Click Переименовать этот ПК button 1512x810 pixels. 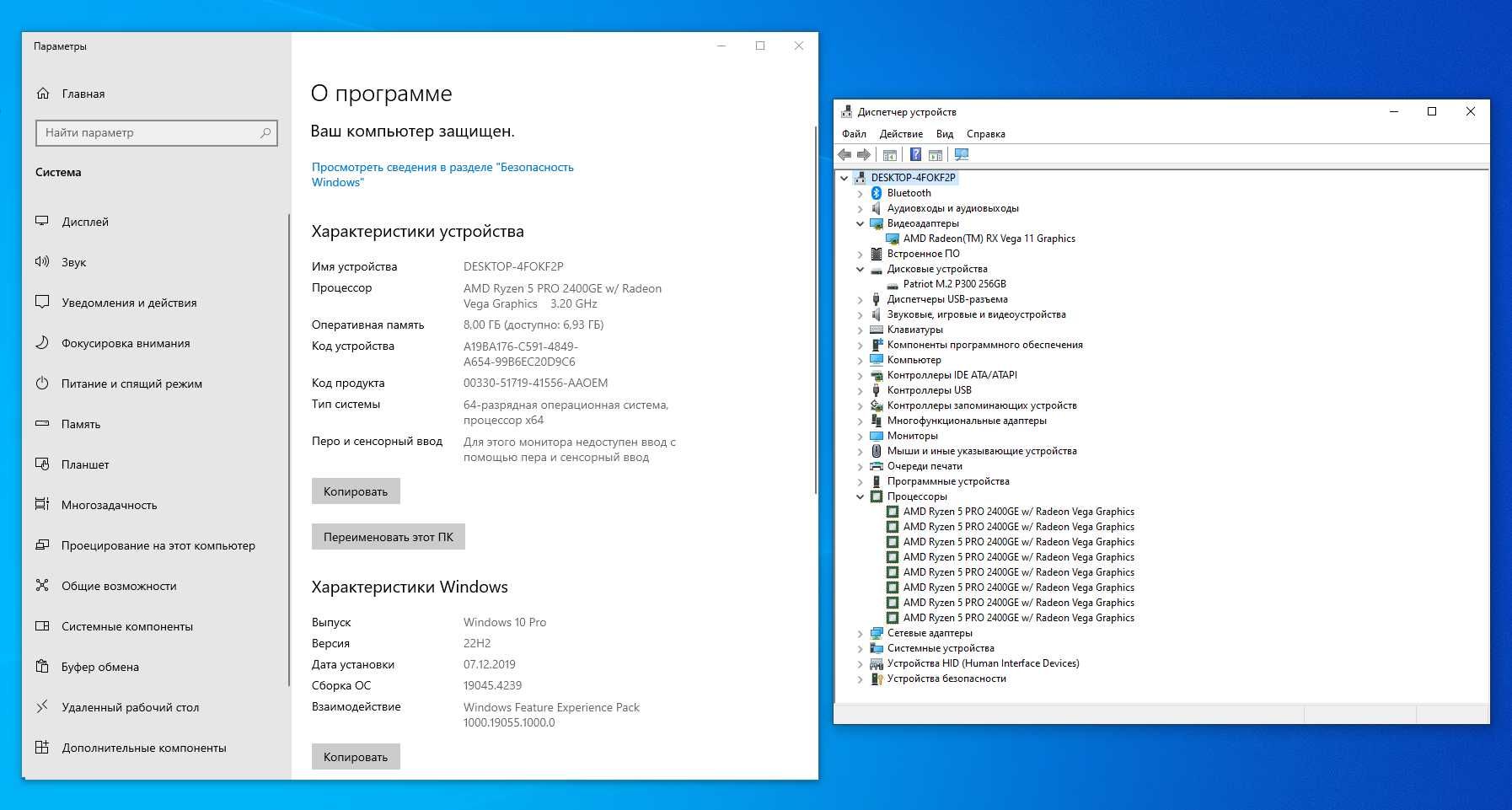(x=389, y=537)
